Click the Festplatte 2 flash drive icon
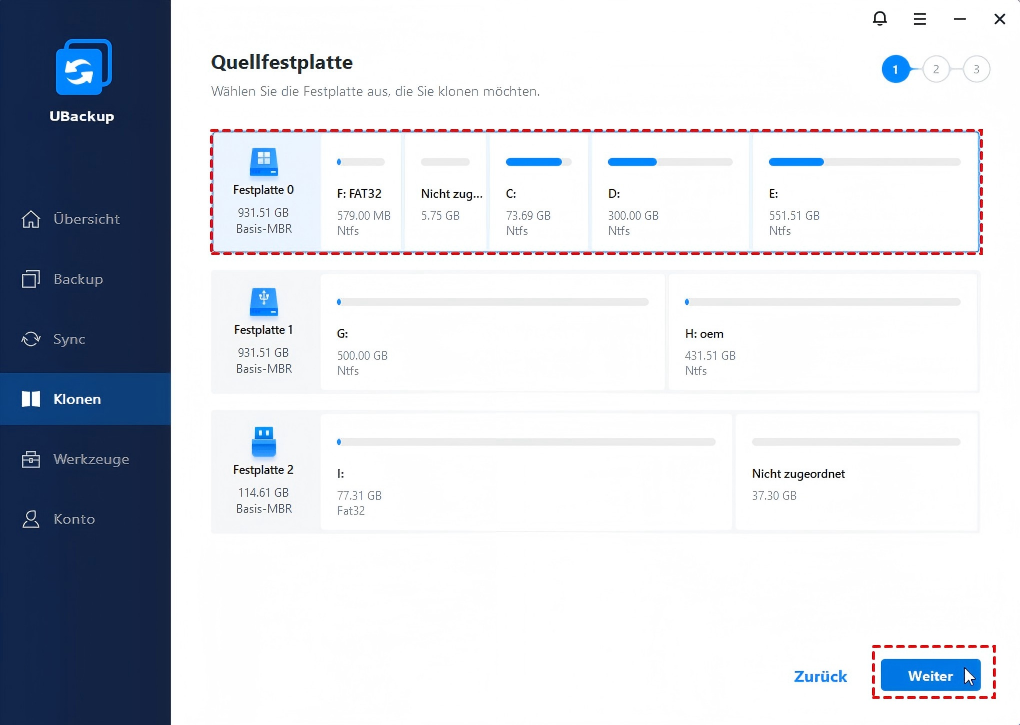This screenshot has width=1020, height=725. point(263,441)
